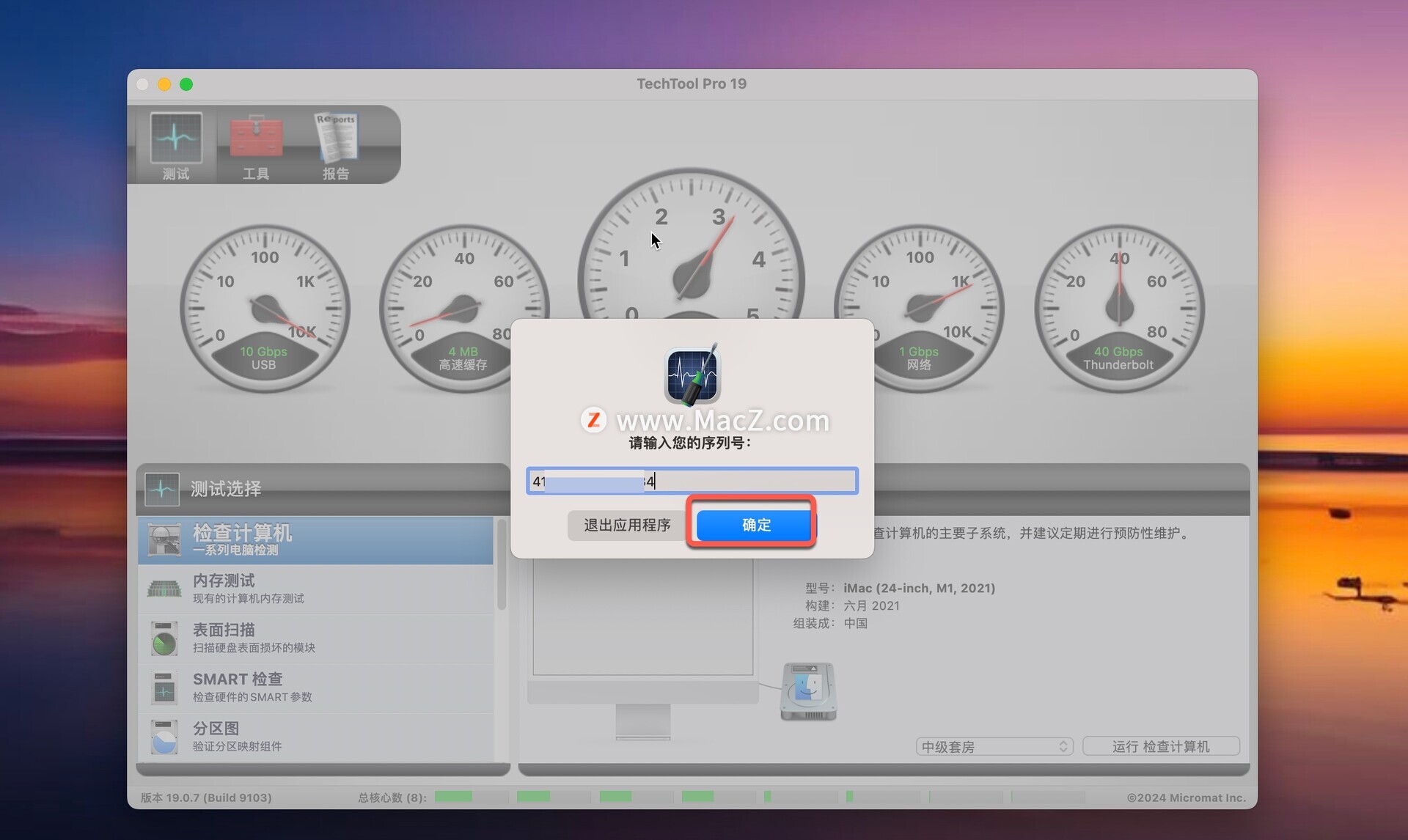Screen dimensions: 1408x840
Task: Click the 请输入您的序列号 prompt text
Action: click(x=690, y=443)
